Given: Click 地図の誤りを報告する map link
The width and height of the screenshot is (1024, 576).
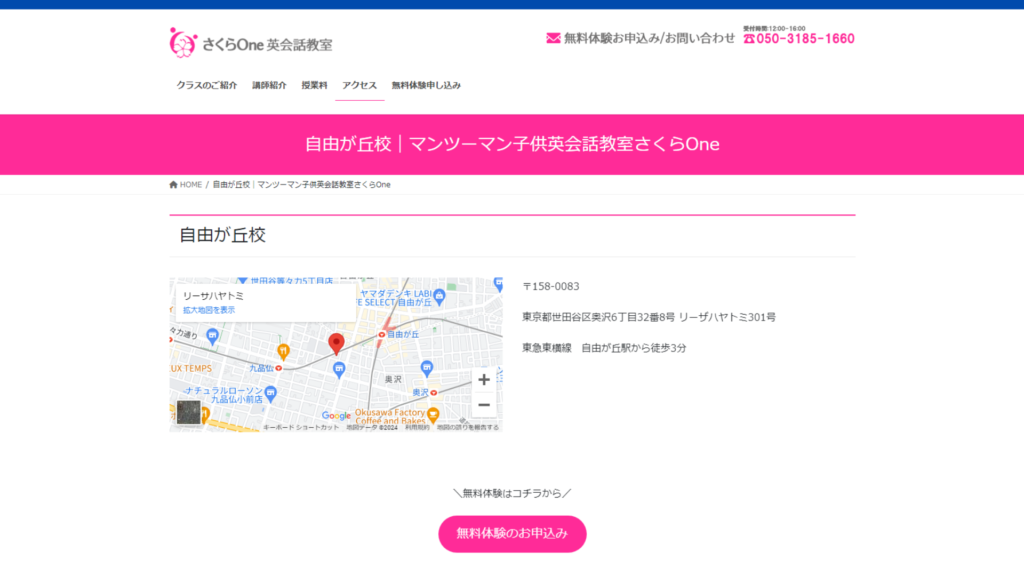Looking at the screenshot, I should coord(468,428).
